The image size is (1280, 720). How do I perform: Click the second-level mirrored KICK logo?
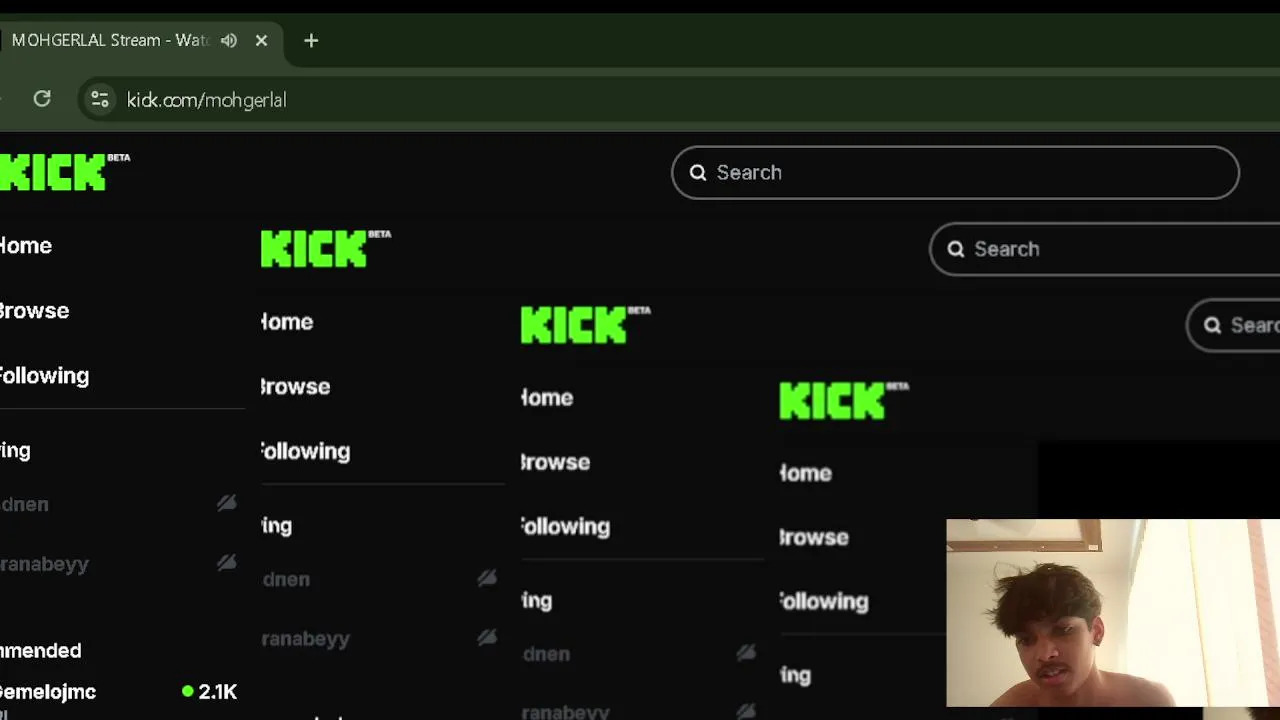326,248
